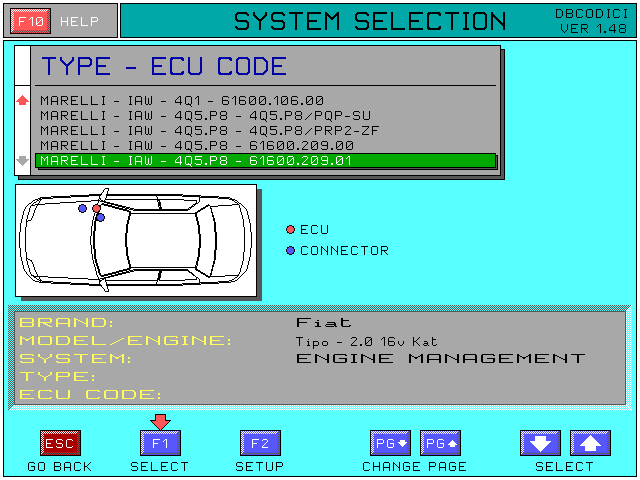Viewport: 640px width, 480px height.
Task: Move selection down with the down arrow button
Action: 540,443
